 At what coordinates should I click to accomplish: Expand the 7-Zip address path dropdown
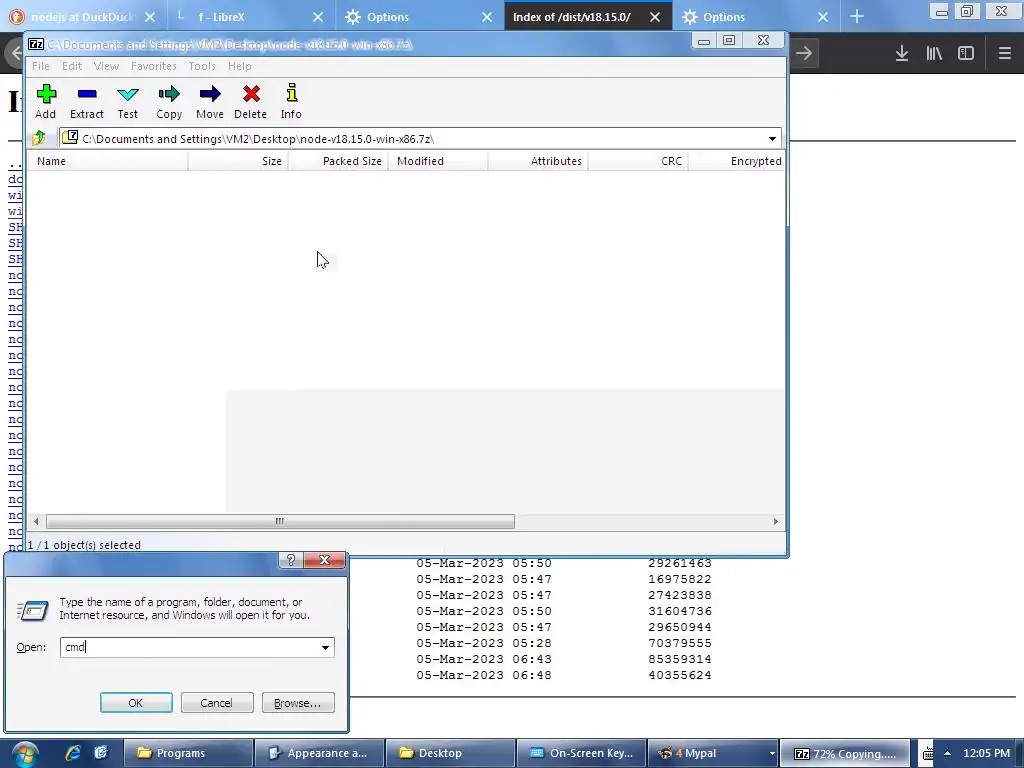click(772, 138)
